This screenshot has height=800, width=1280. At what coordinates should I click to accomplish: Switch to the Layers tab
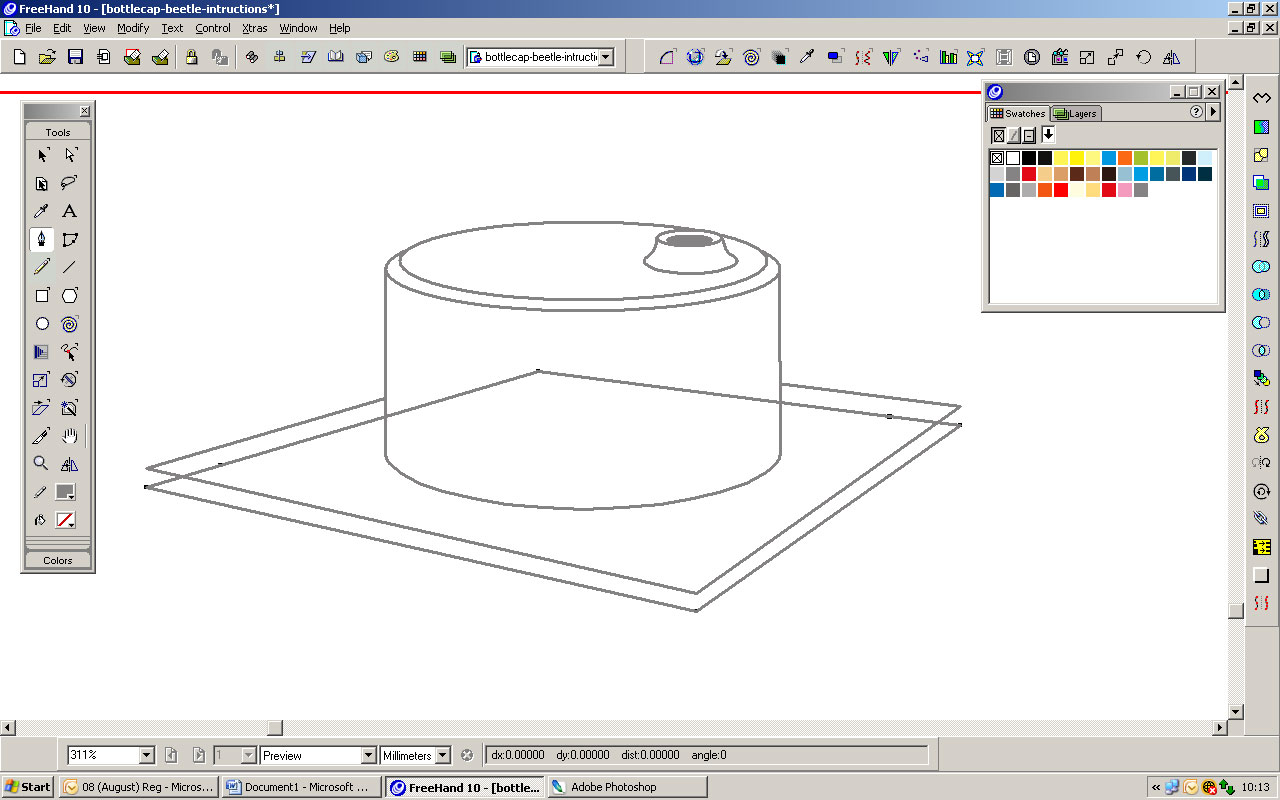click(1075, 113)
